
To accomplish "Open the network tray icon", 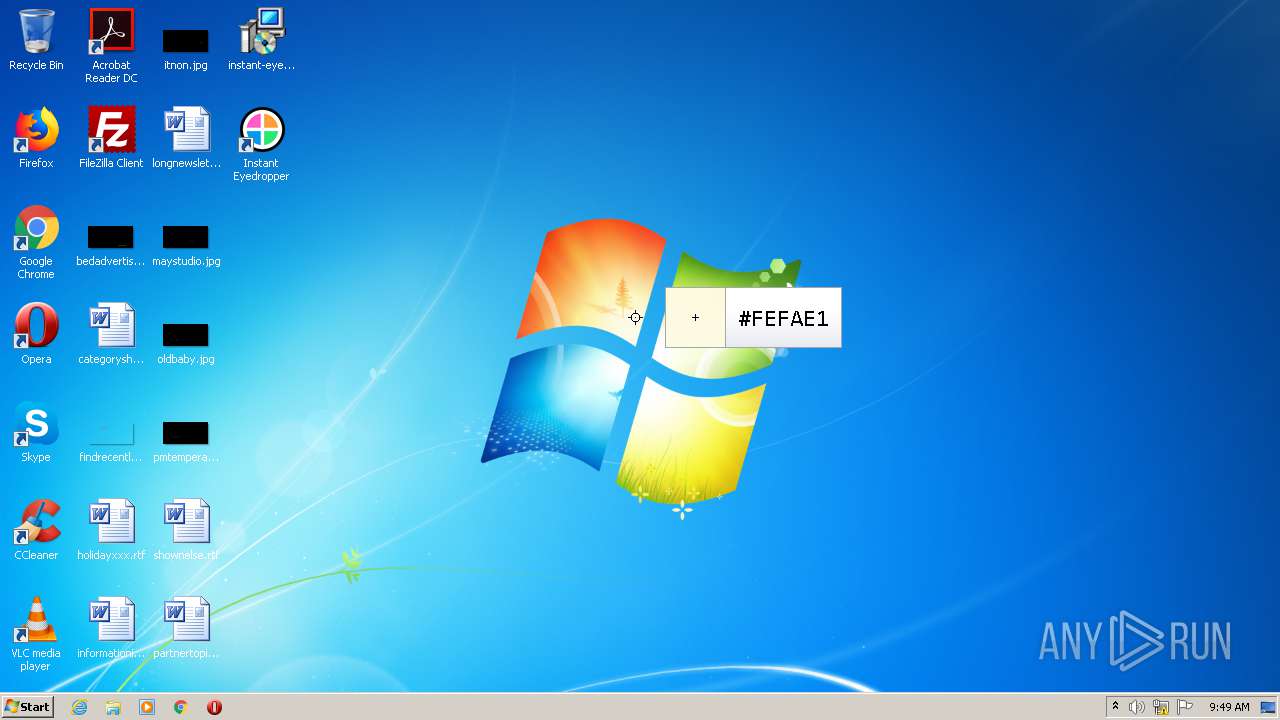I will [x=1161, y=707].
